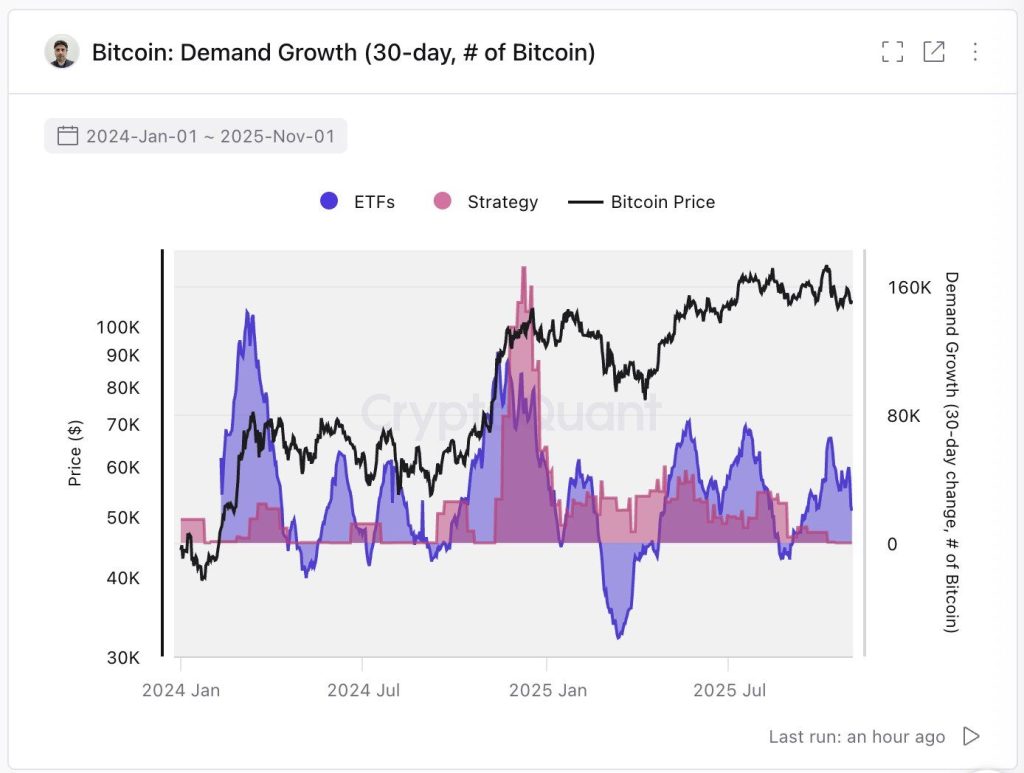Viewport: 1024px width, 773px height.
Task: Click the calendar icon beside the date range
Action: 67,135
